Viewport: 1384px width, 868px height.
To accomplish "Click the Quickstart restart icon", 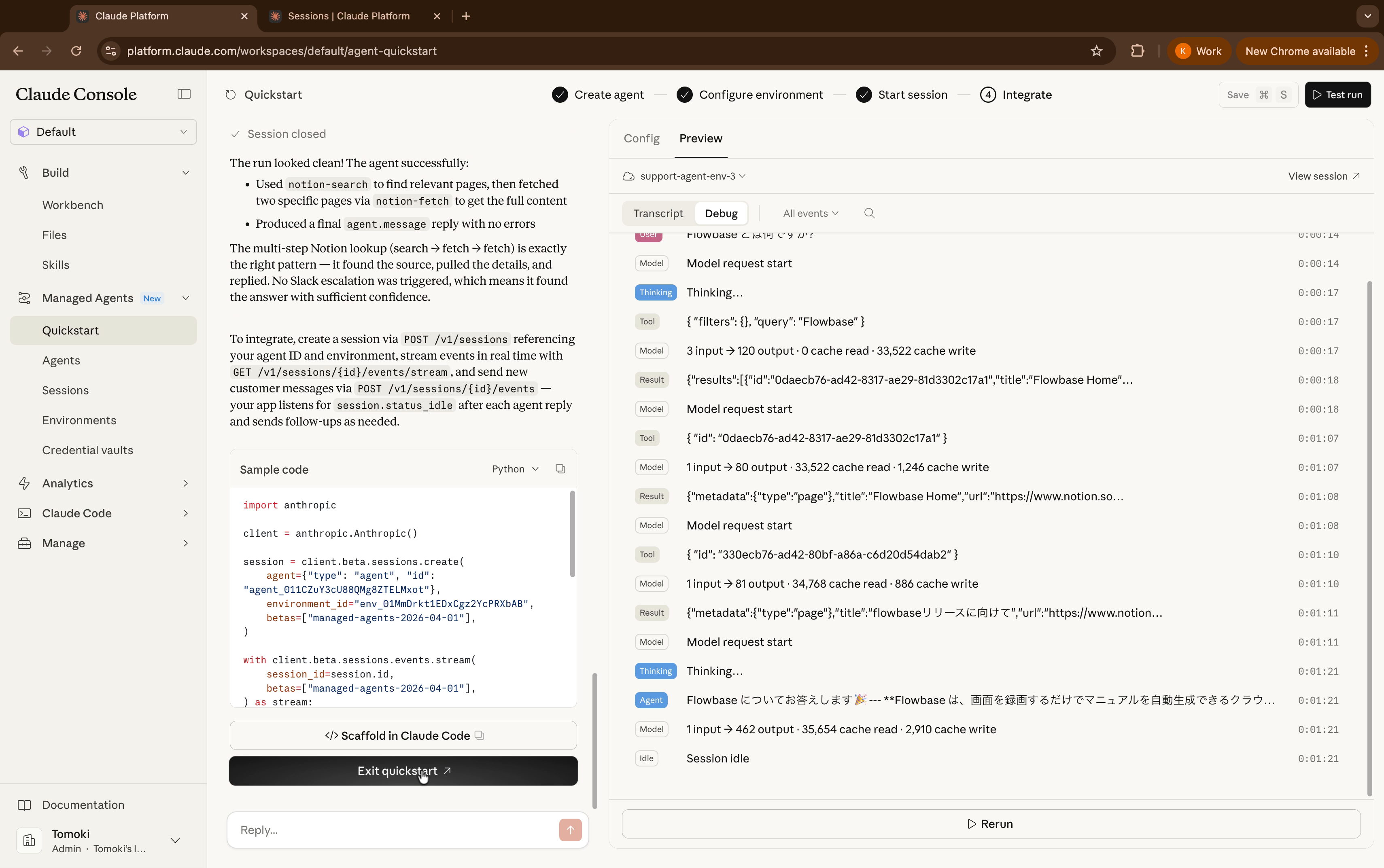I will click(x=230, y=95).
